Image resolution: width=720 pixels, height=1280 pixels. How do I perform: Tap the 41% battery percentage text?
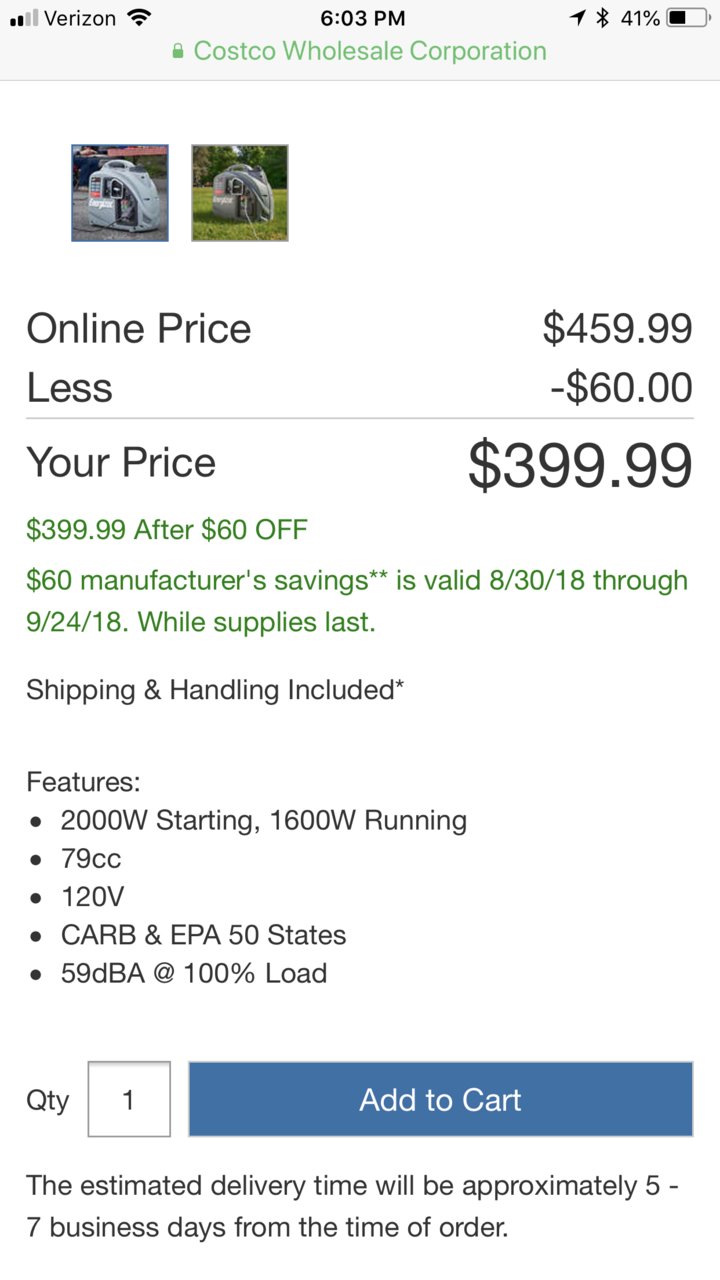tap(640, 18)
